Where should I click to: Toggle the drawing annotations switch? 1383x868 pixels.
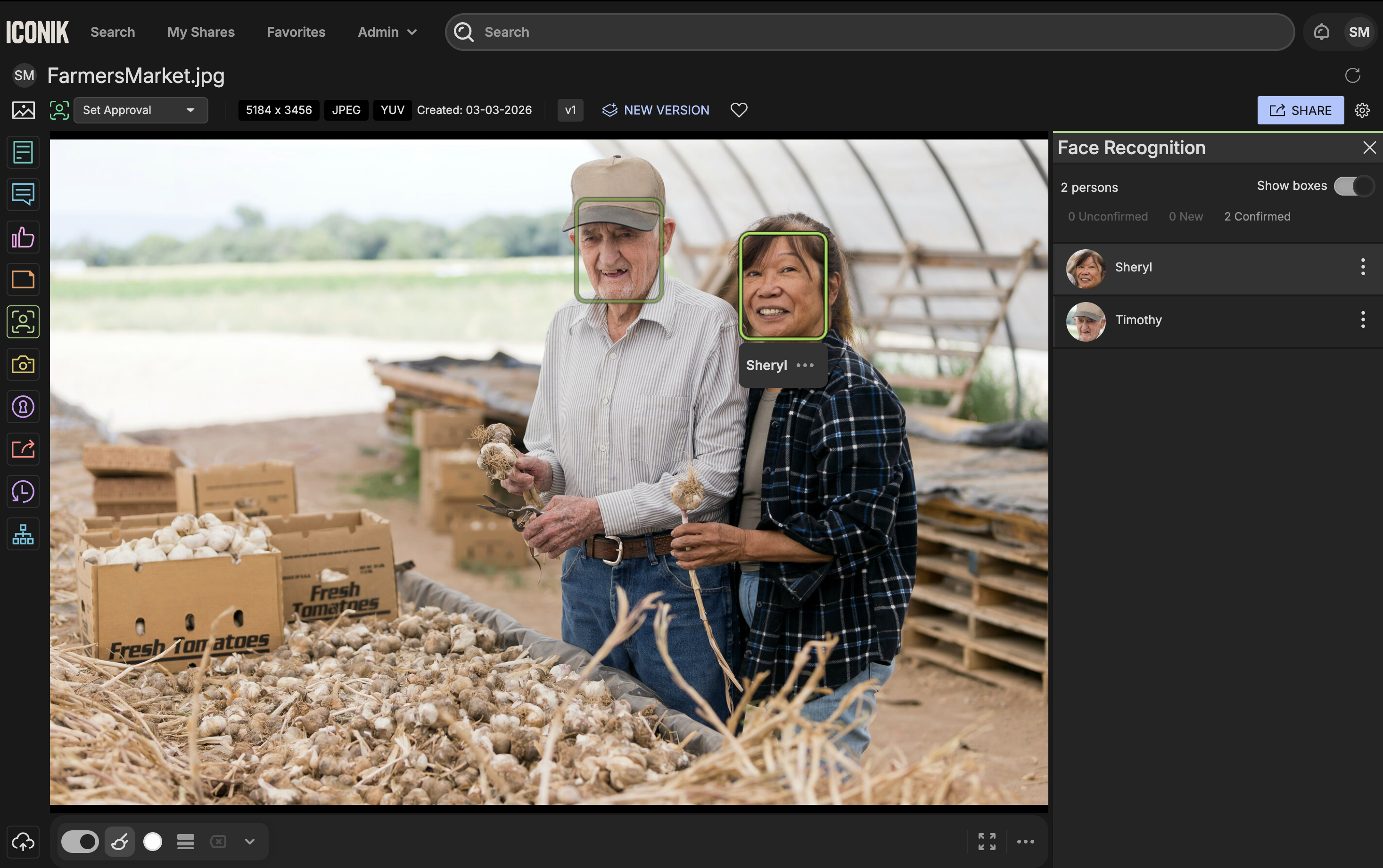[80, 842]
